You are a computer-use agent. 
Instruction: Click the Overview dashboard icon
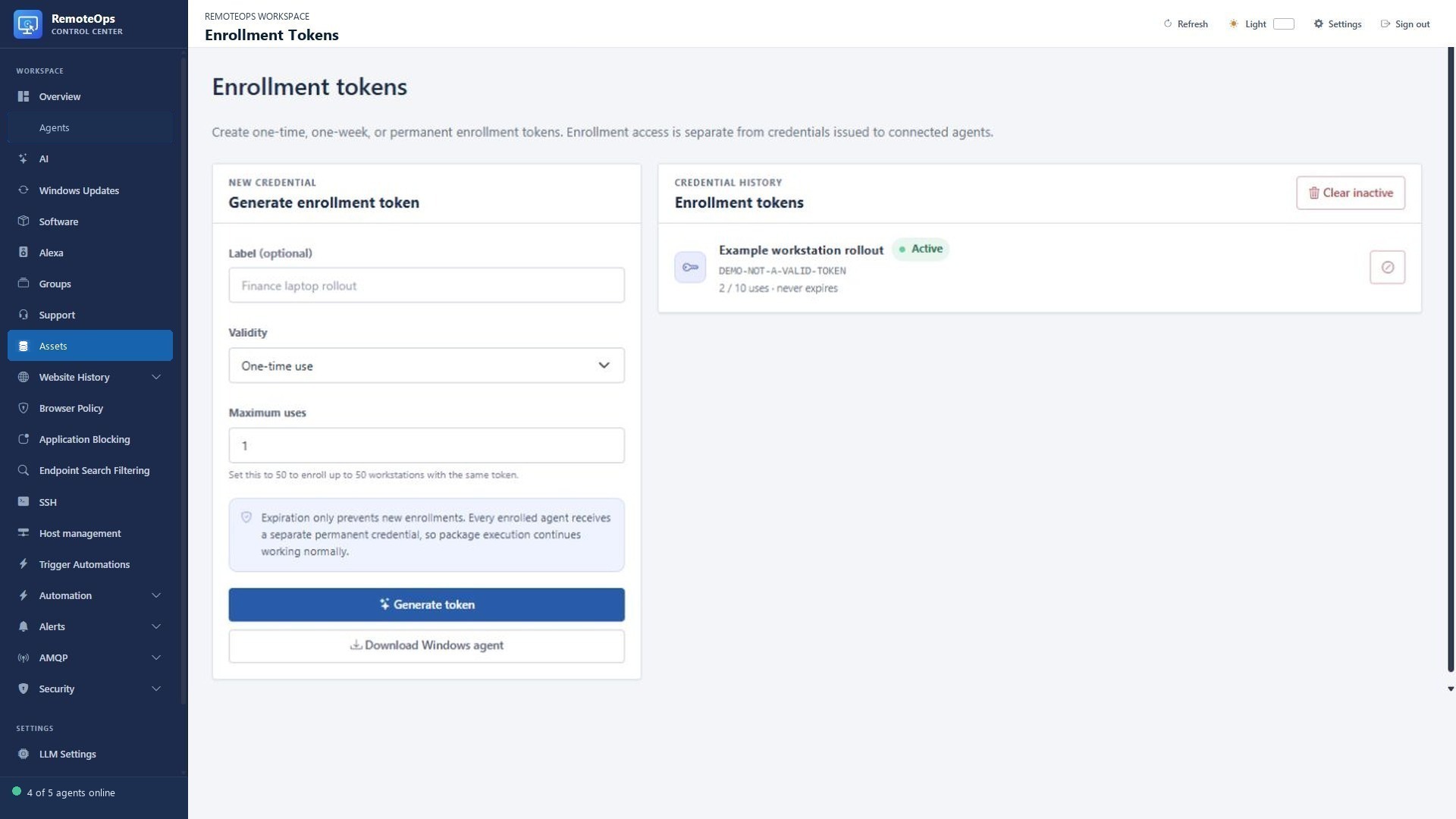[x=24, y=96]
